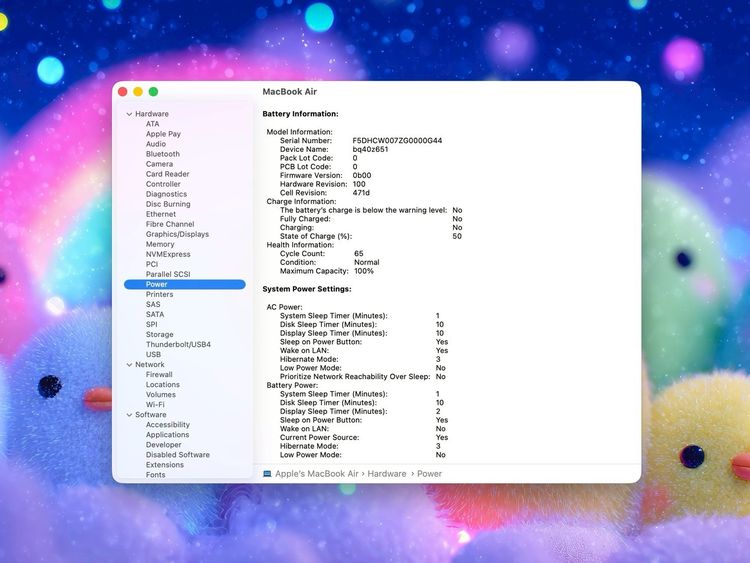Minimize the window with yellow button
750x563 pixels.
pyautogui.click(x=138, y=92)
